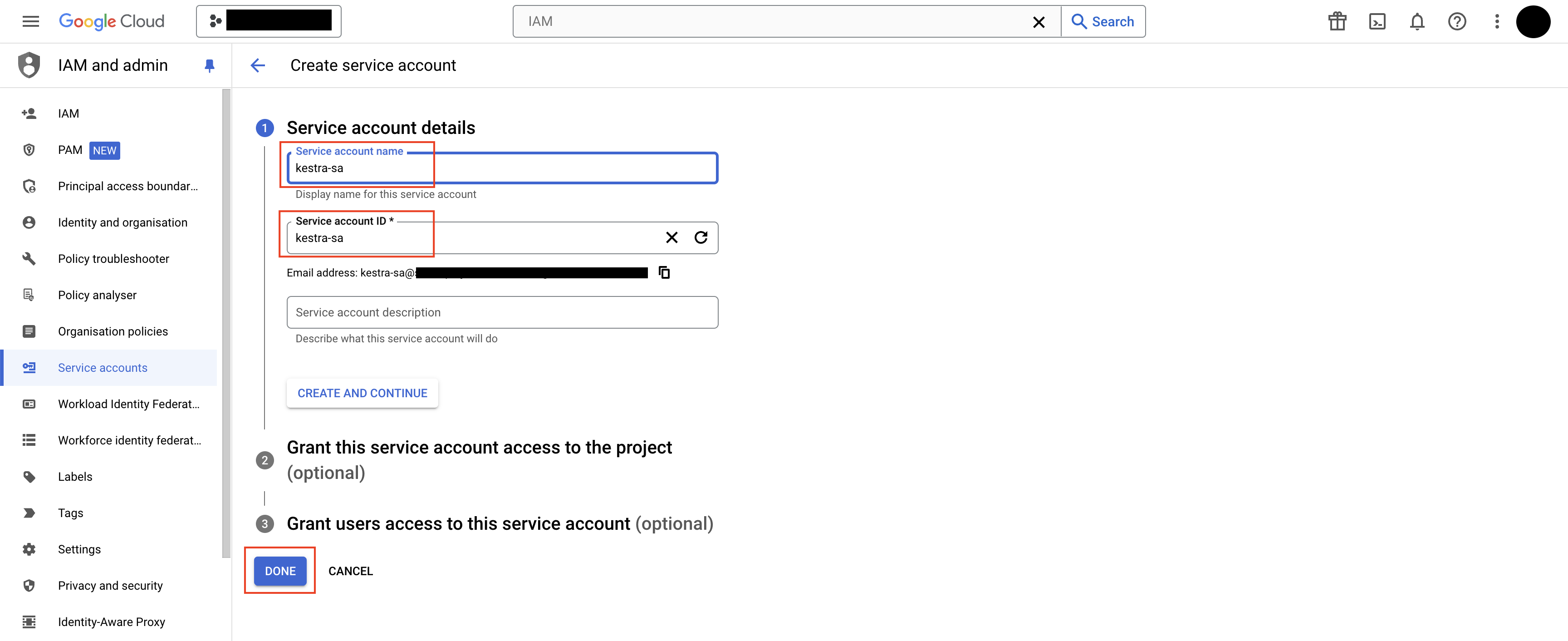Launch Cloud Shell terminal

[x=1377, y=21]
